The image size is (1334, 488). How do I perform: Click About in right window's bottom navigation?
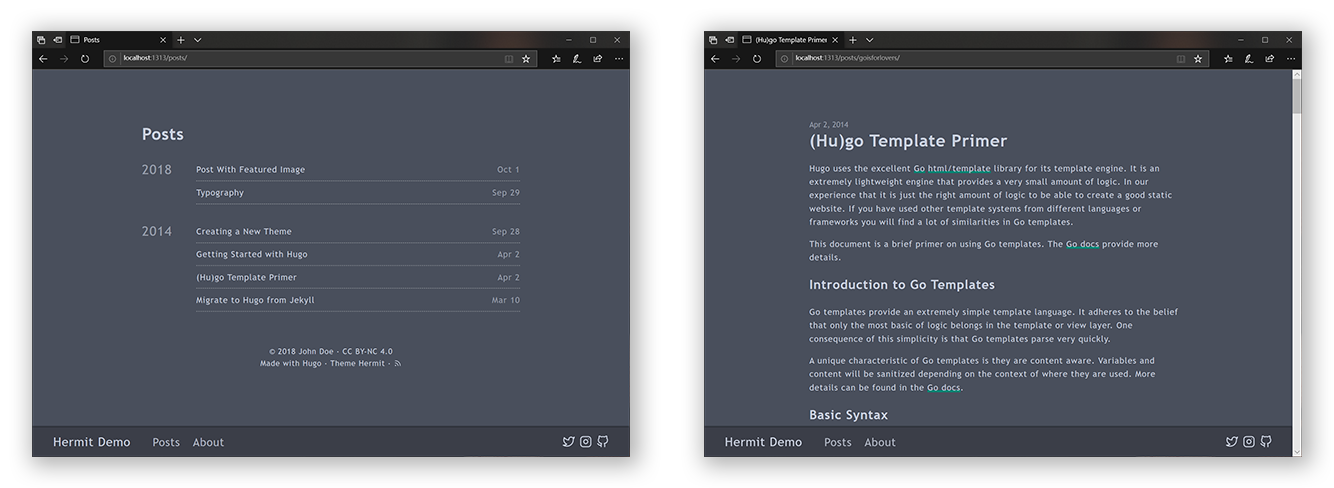point(880,442)
